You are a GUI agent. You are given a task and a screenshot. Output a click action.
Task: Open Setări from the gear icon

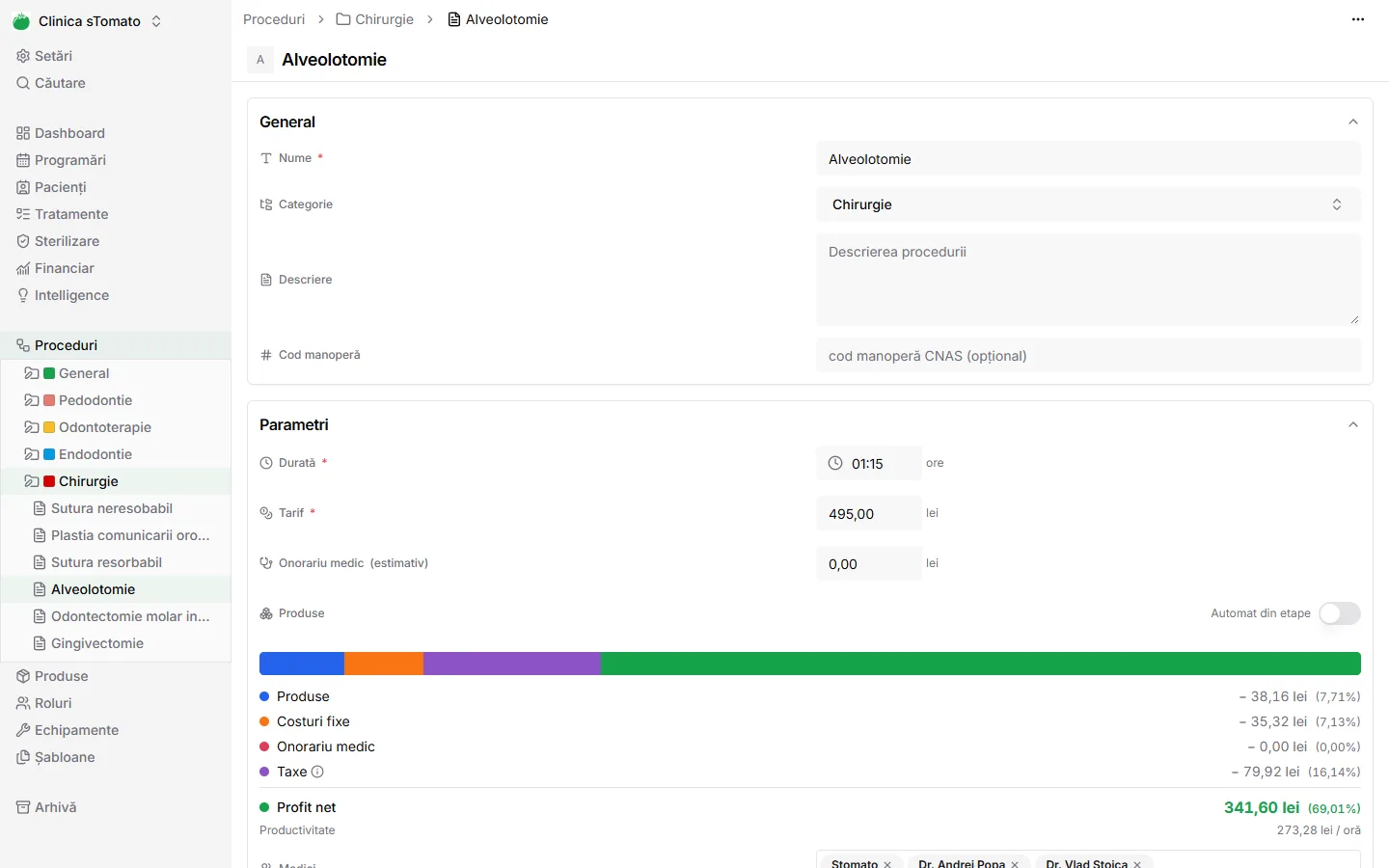pyautogui.click(x=23, y=56)
